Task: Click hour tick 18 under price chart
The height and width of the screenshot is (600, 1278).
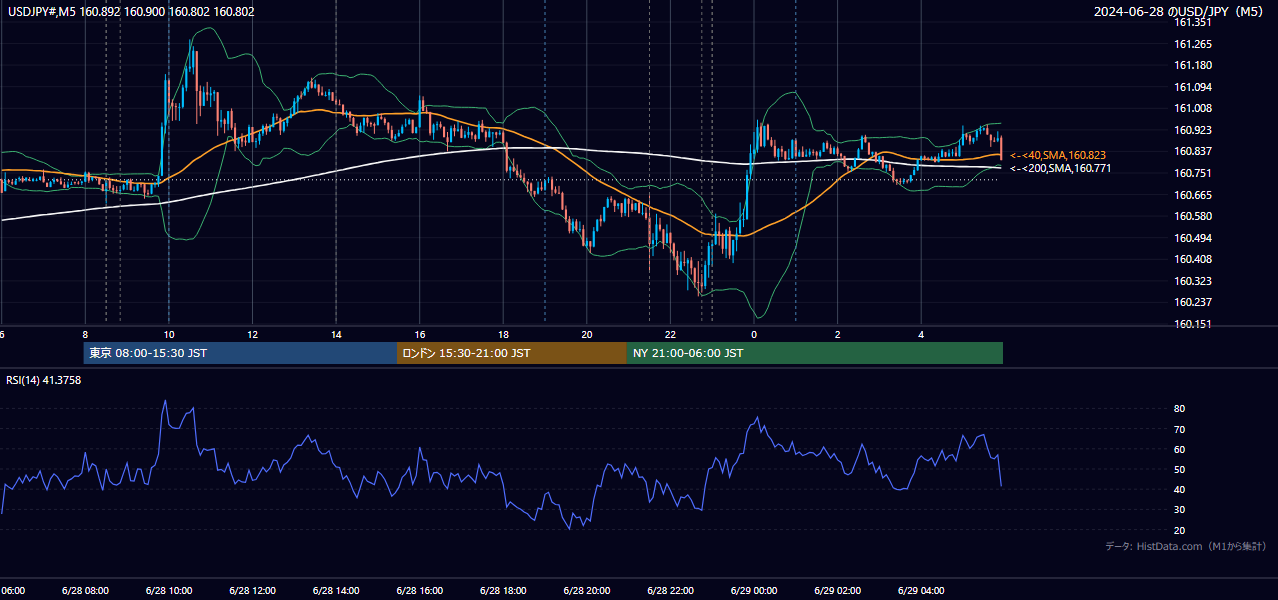Action: pos(503,334)
